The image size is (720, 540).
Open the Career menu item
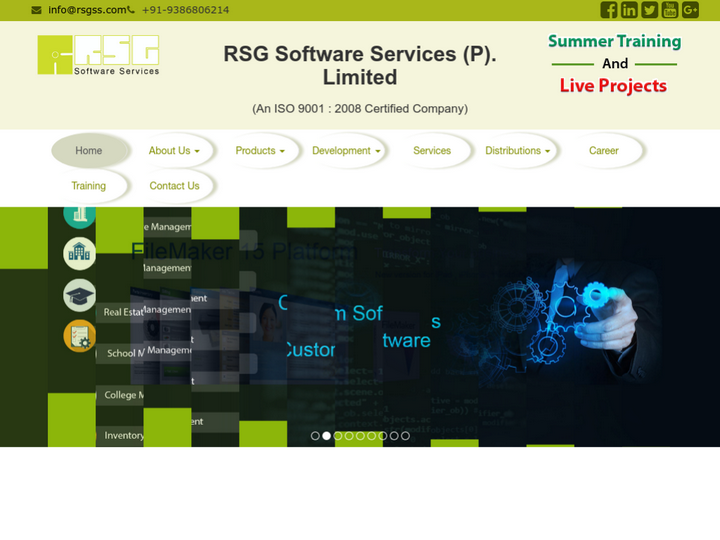603,151
